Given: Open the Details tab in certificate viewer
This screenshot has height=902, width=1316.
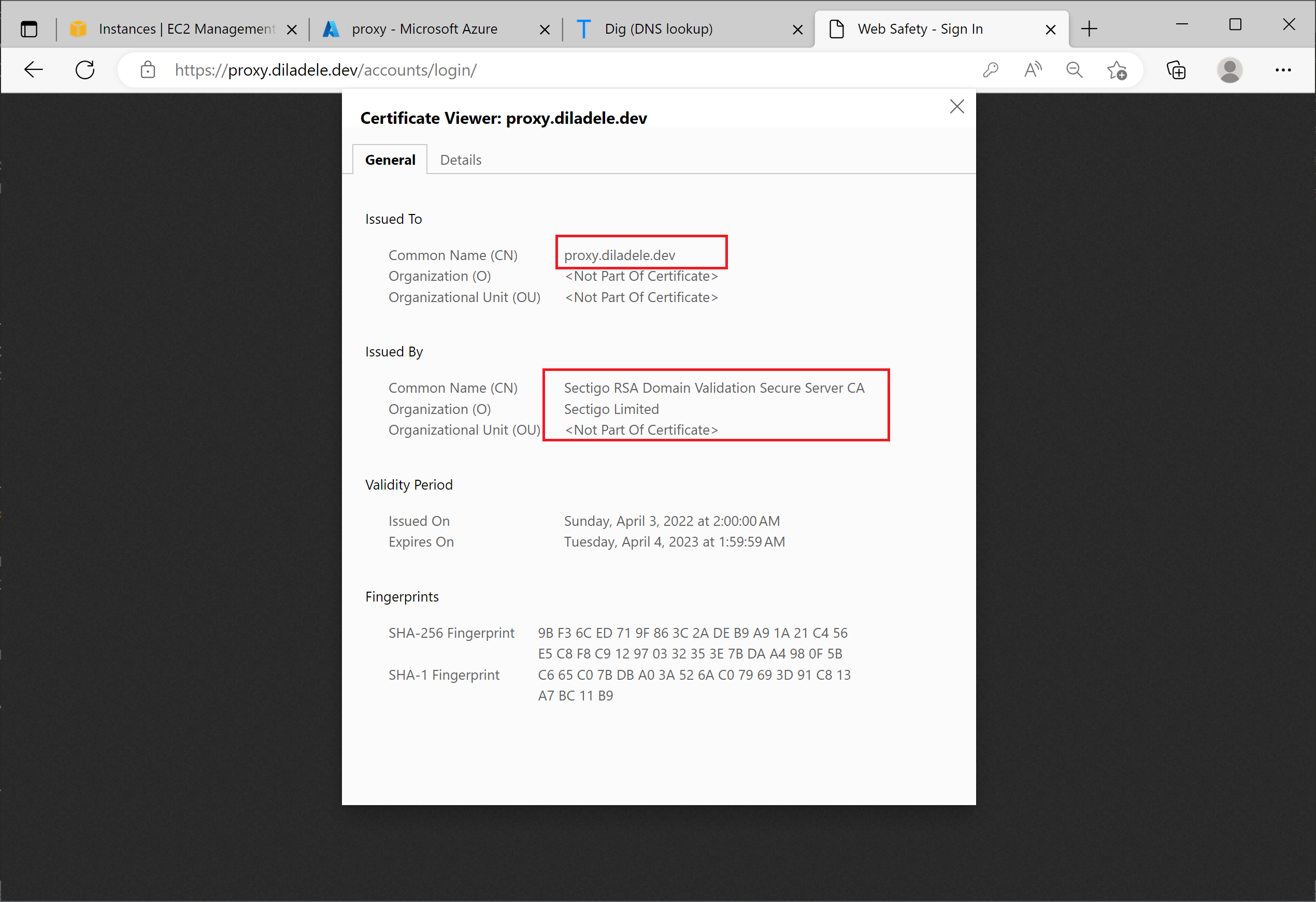Looking at the screenshot, I should (461, 160).
